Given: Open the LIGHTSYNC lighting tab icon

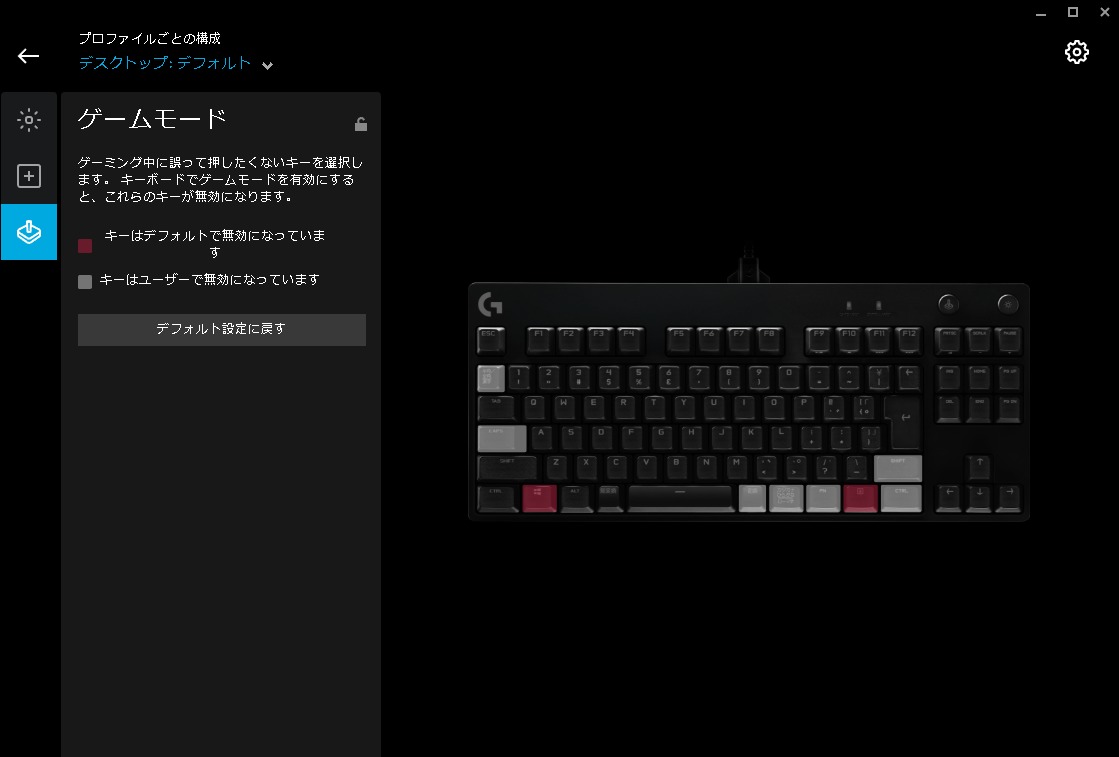Looking at the screenshot, I should [29, 120].
